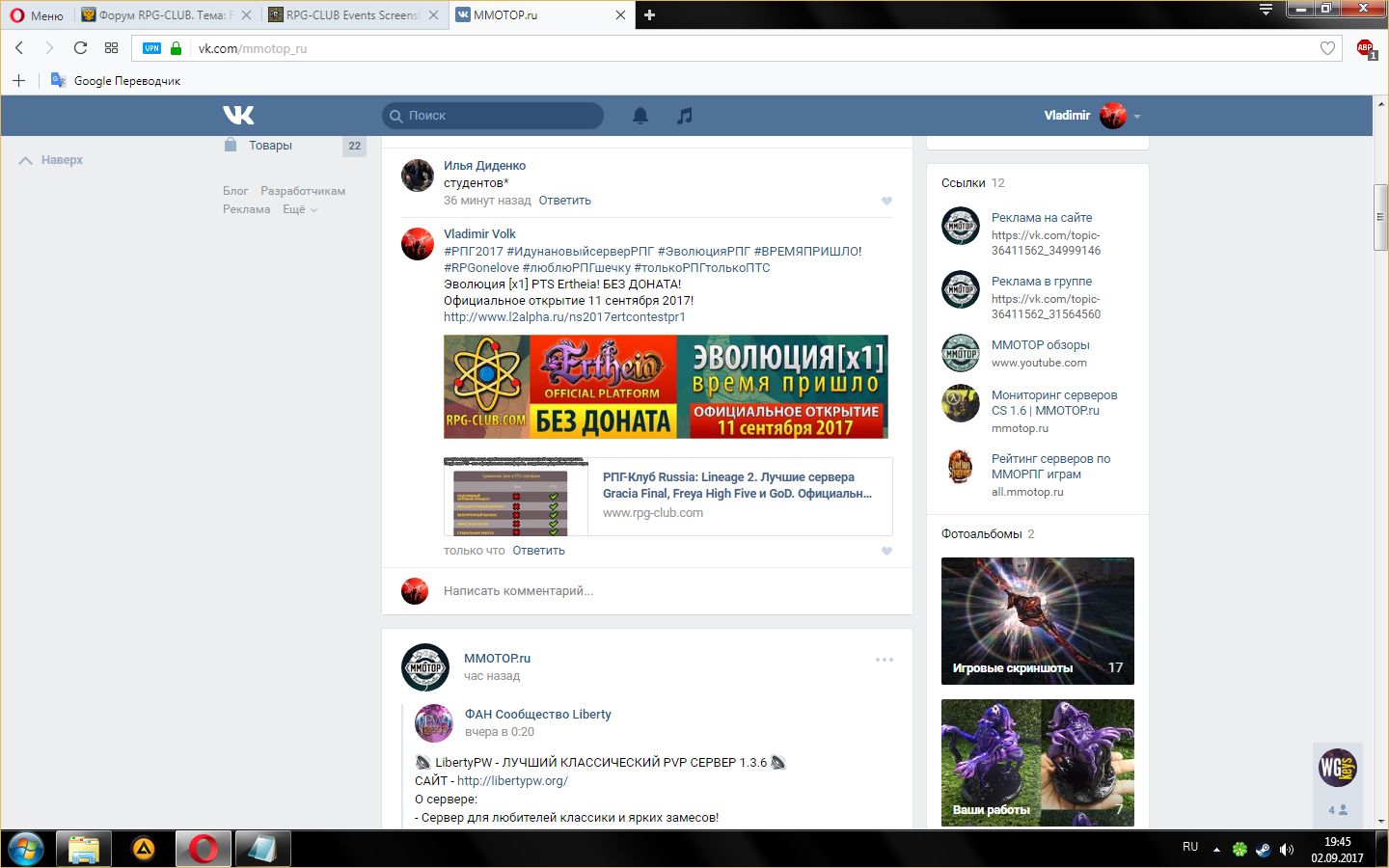Open Opera tab menu icon
Screen dimensions: 1389x868
(1266, 10)
